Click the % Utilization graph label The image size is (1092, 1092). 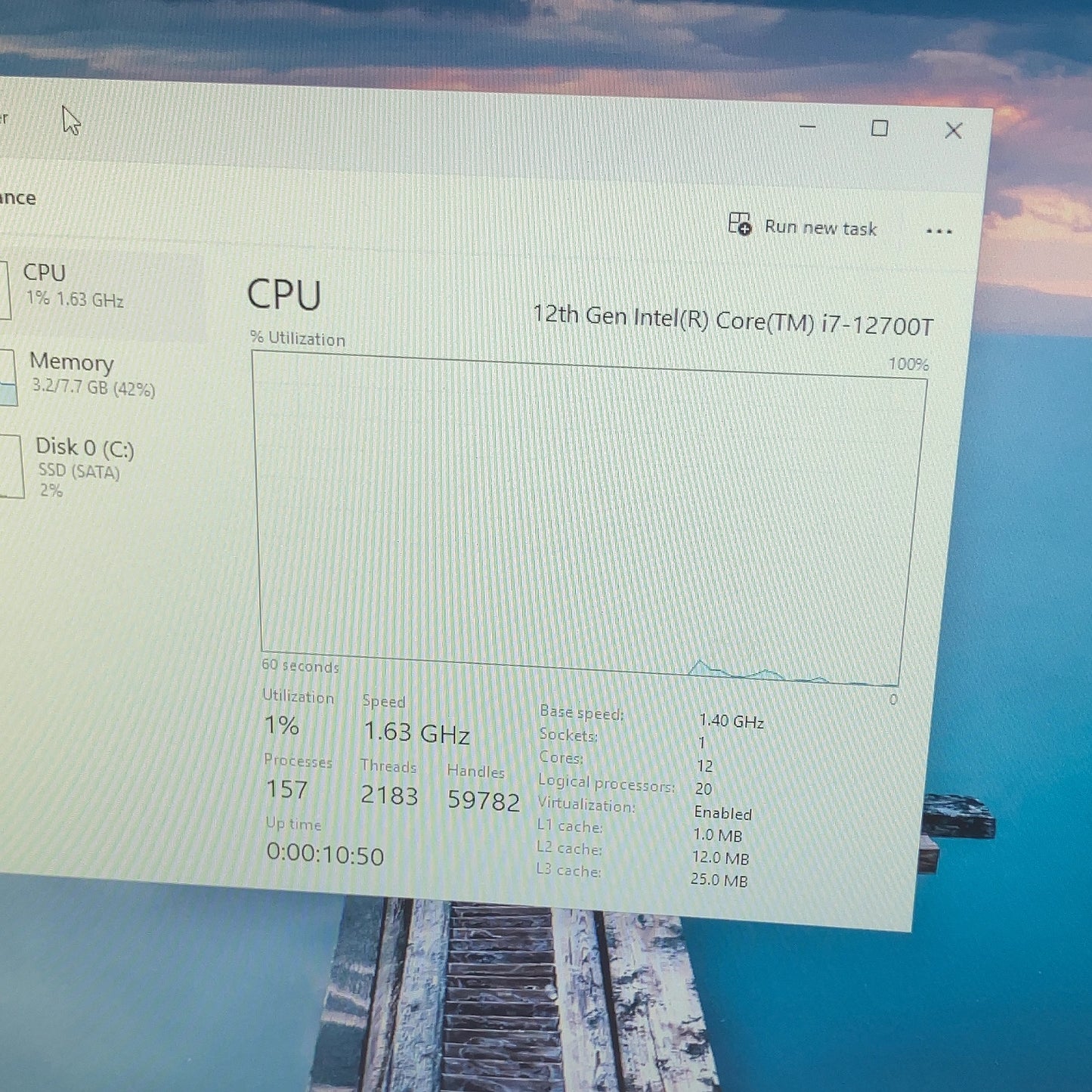298,338
